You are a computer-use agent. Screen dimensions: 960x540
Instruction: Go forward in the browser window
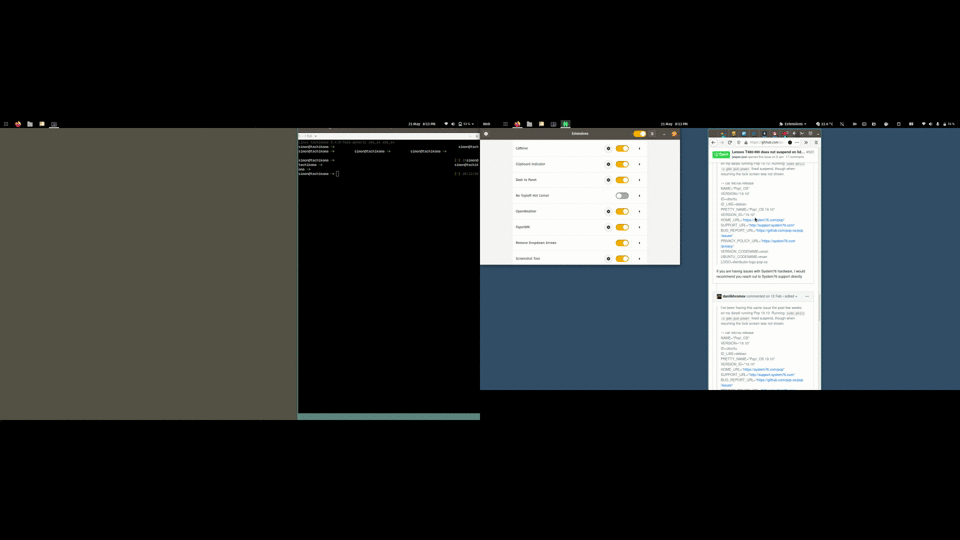(721, 142)
